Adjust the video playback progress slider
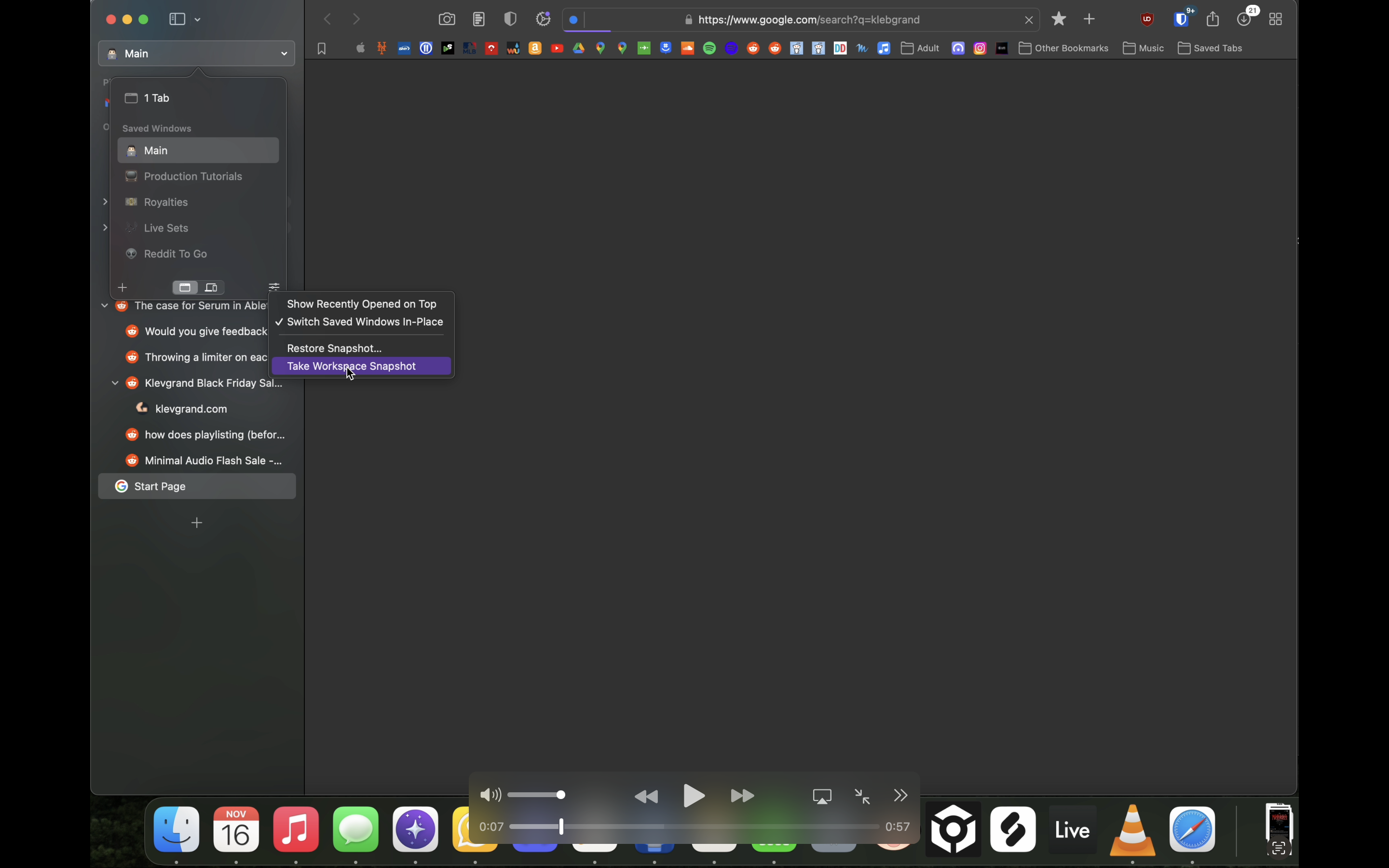The image size is (1389, 868). click(561, 827)
